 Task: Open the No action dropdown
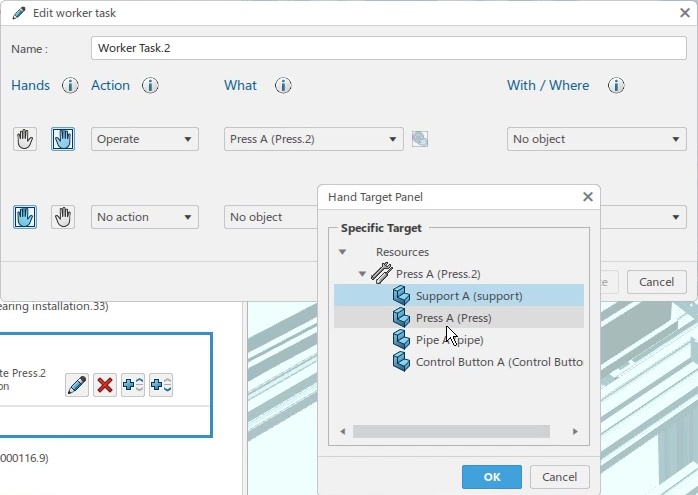(145, 217)
